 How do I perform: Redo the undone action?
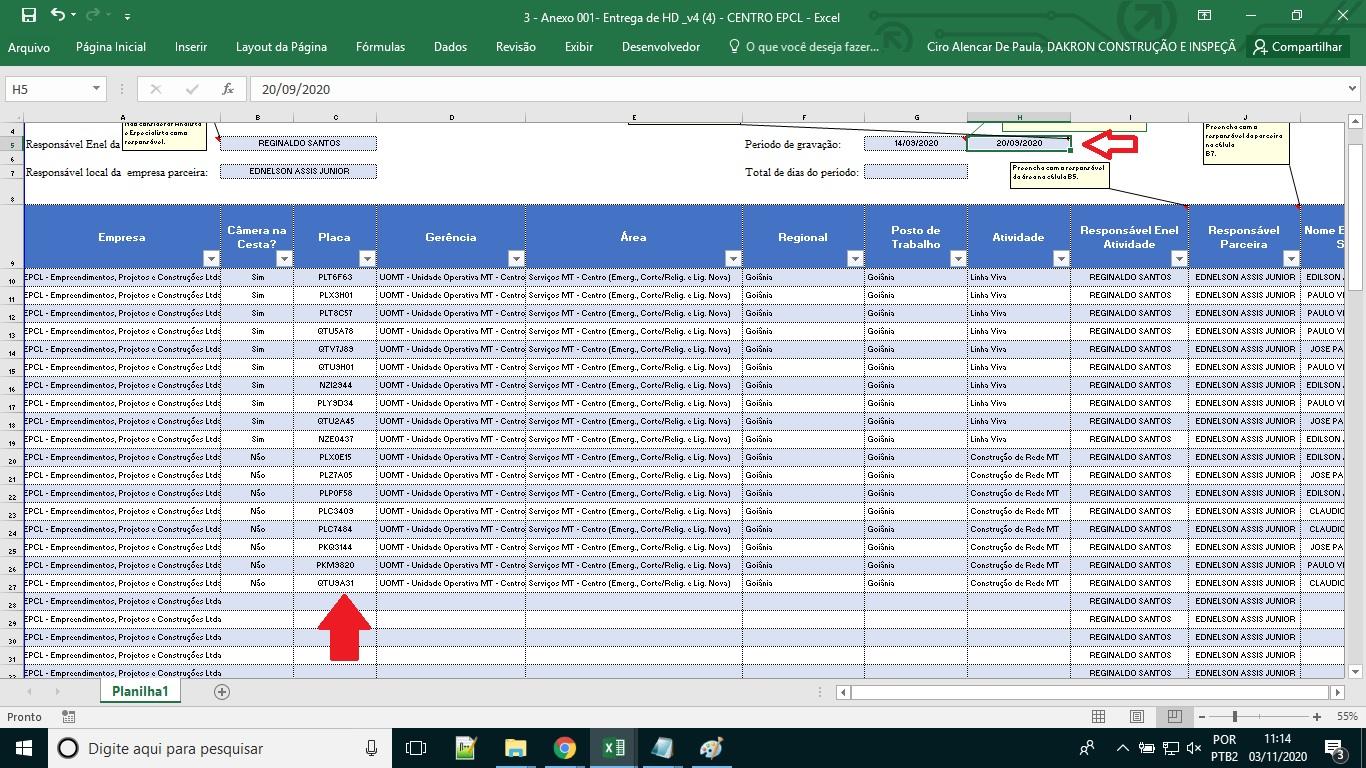coord(93,16)
